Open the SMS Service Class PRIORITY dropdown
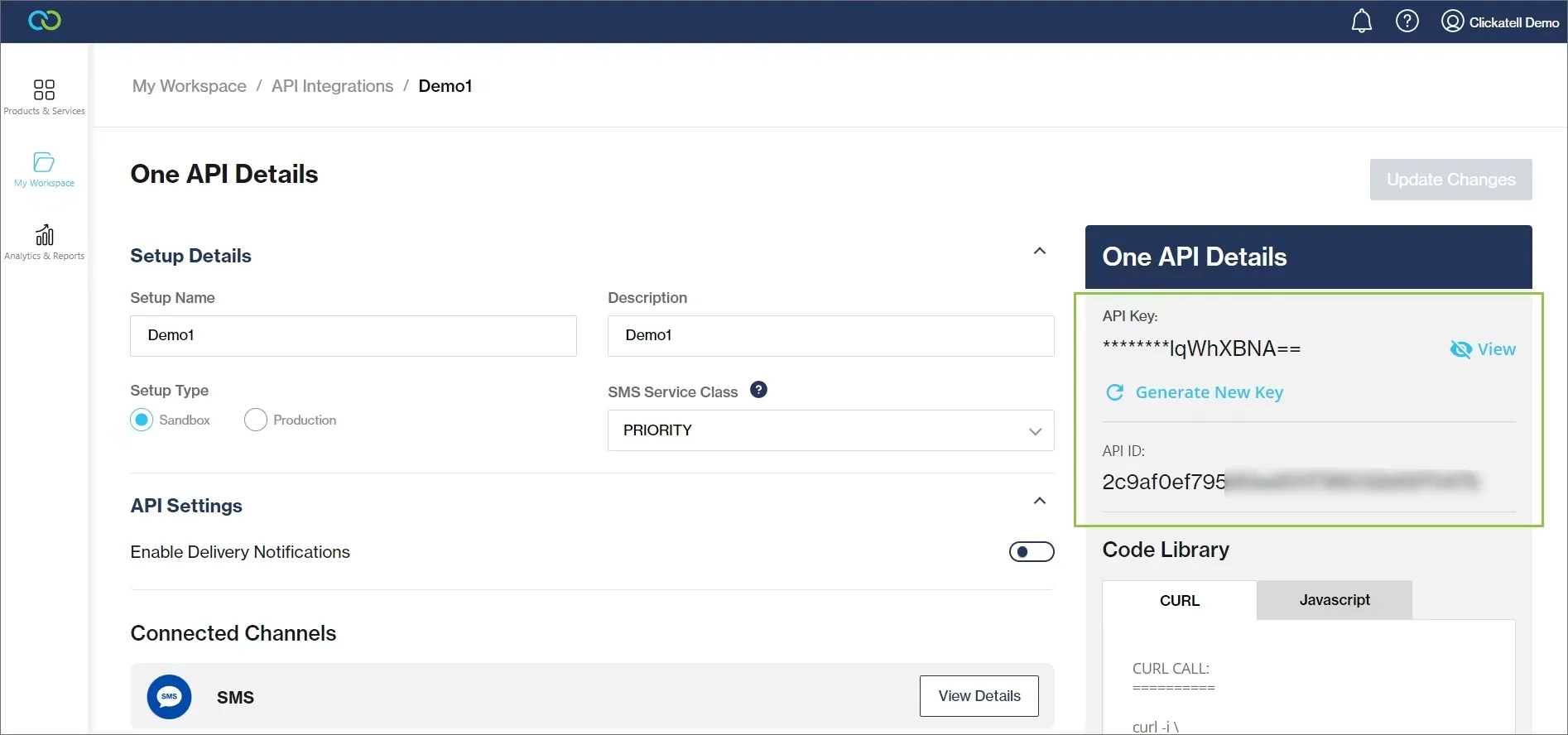The image size is (1568, 735). coord(830,430)
